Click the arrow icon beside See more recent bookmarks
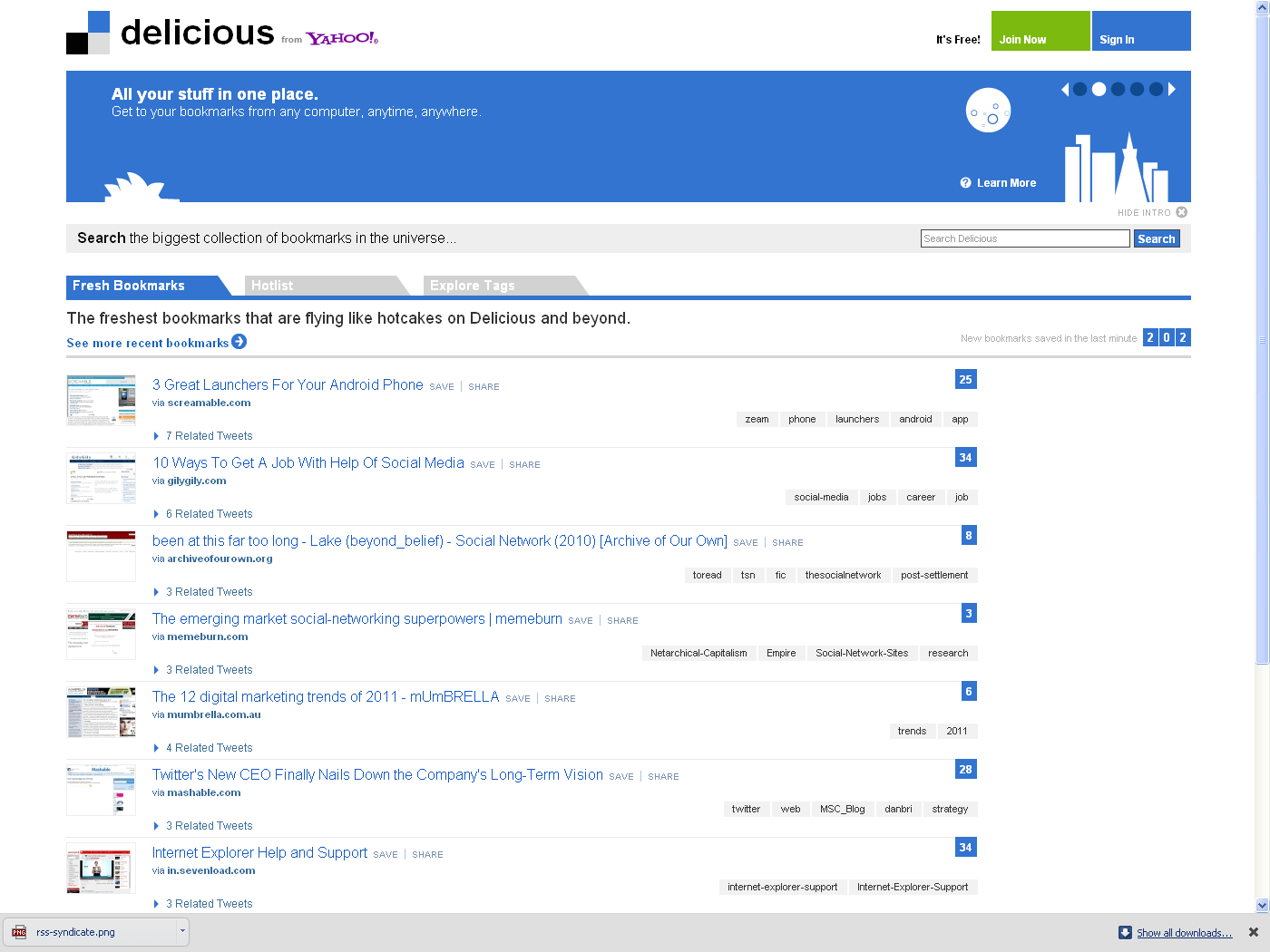1270x952 pixels. (239, 342)
